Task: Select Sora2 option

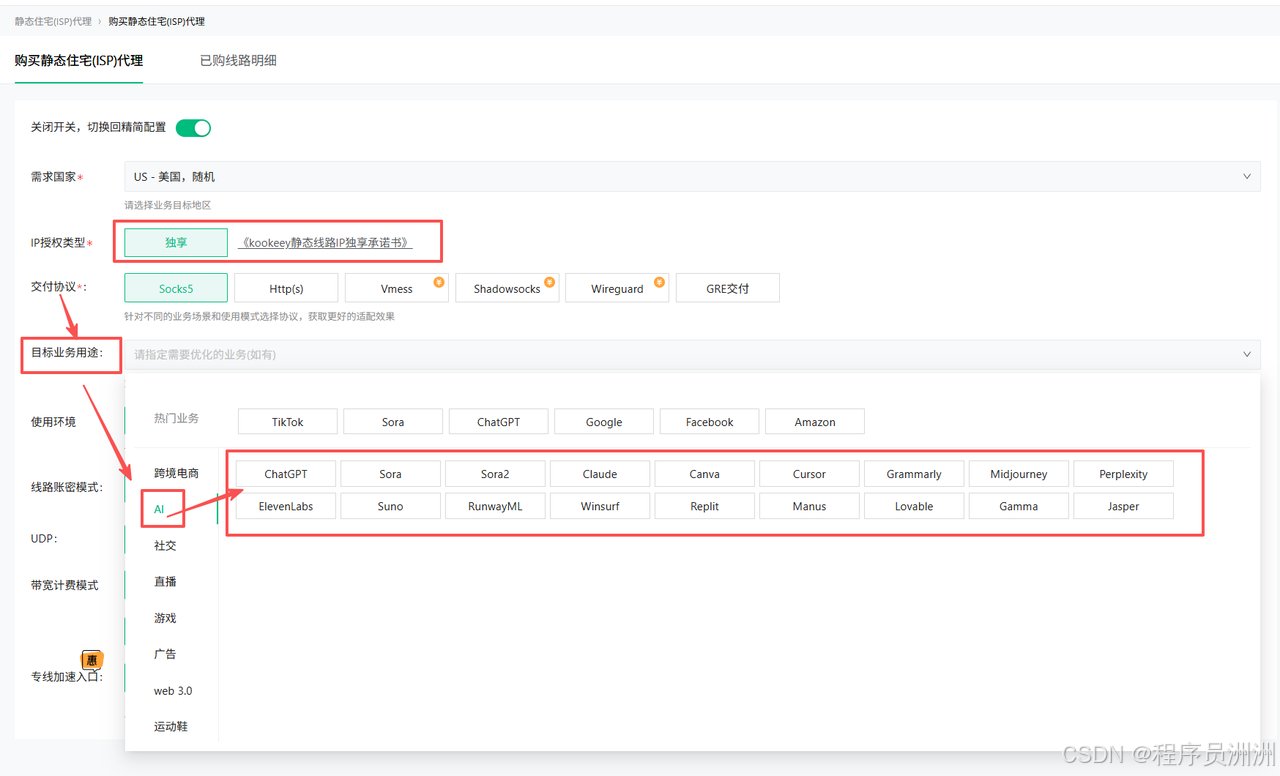Action: tap(495, 473)
